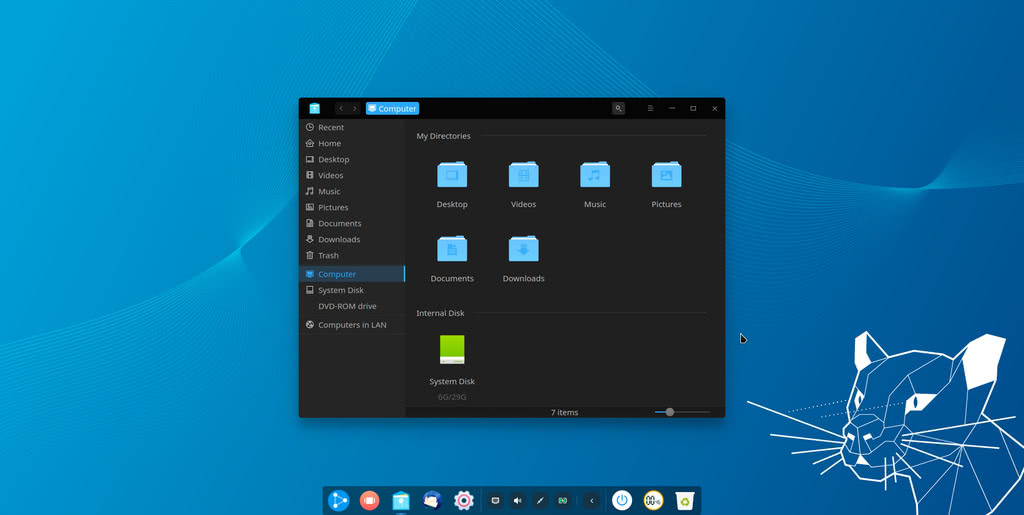Launch Thunderbird mail from the dock

(432, 501)
